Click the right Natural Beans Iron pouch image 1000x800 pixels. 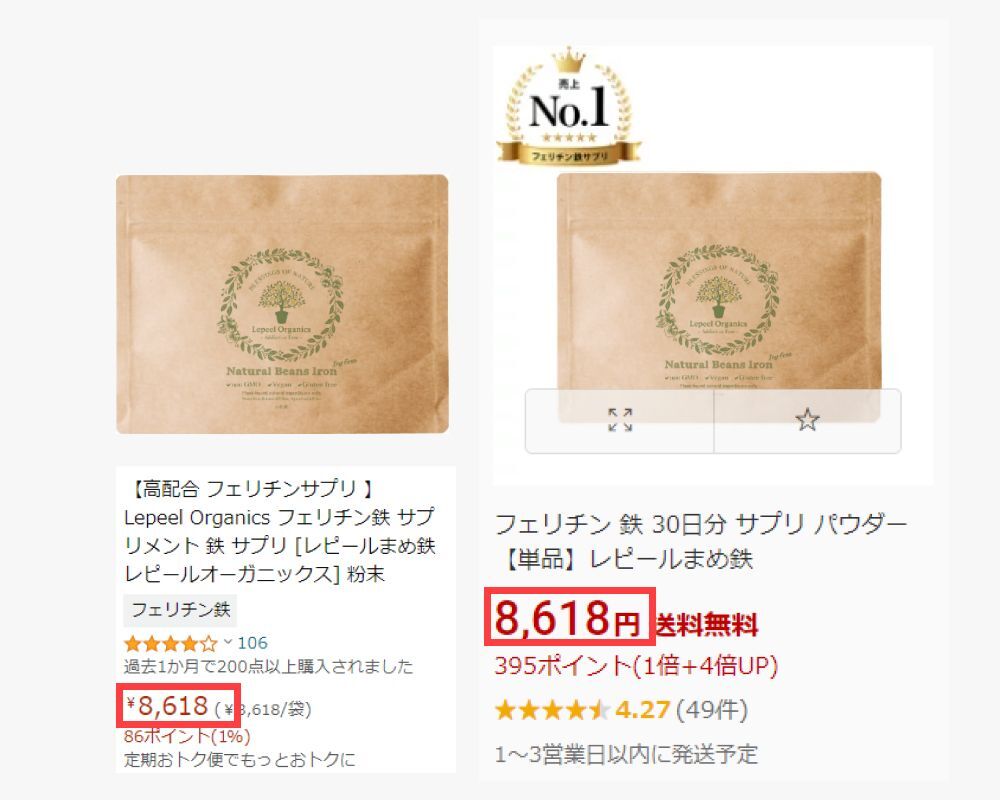coord(719,281)
